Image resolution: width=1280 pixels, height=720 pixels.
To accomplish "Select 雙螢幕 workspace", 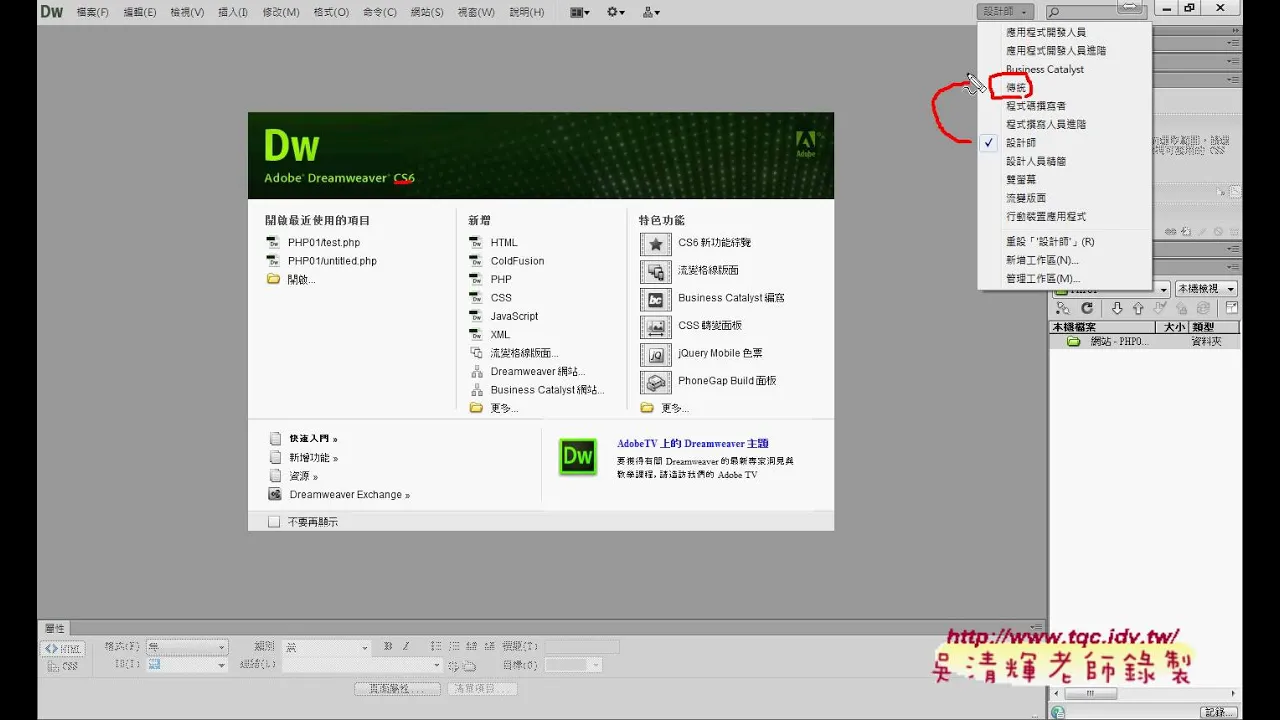I will click(1021, 180).
